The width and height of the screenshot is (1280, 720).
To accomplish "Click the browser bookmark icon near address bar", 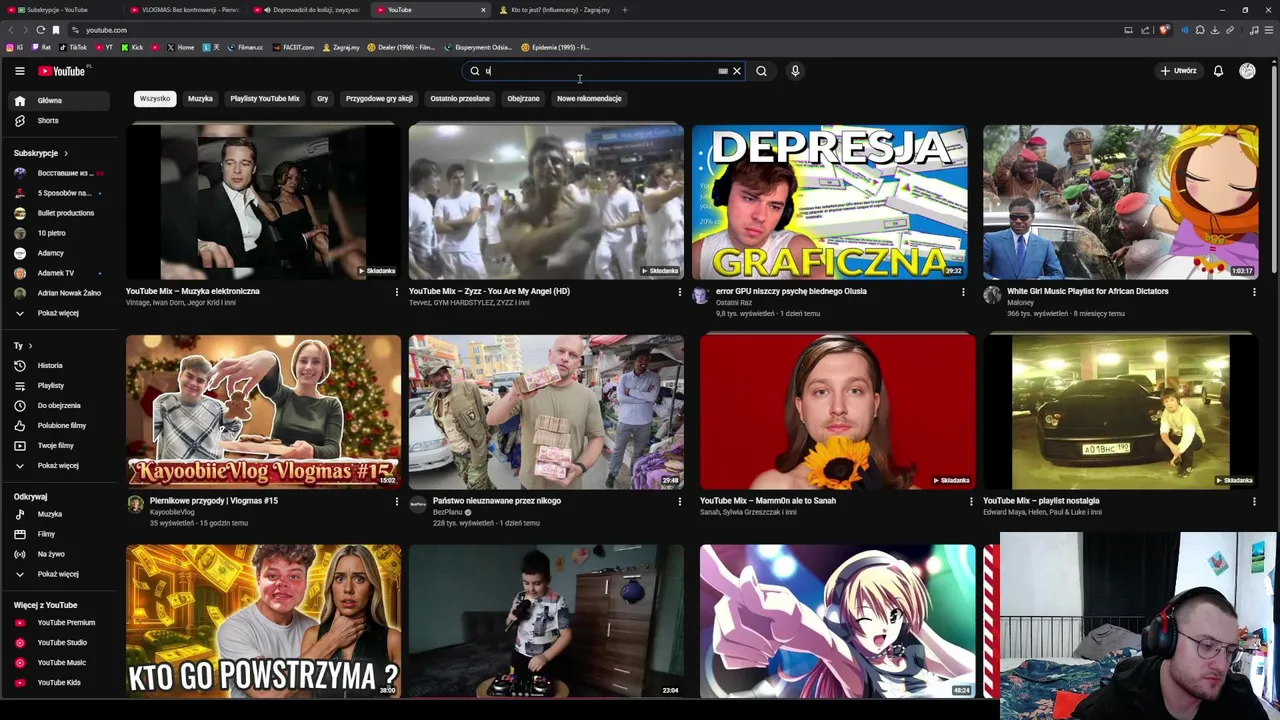I will (56, 30).
